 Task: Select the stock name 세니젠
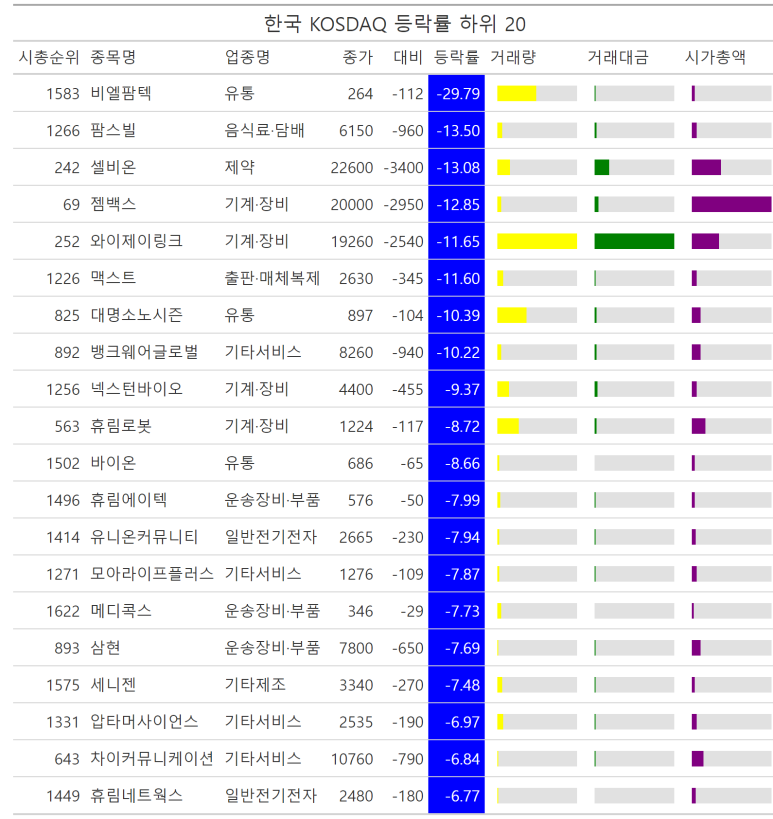click(x=113, y=685)
